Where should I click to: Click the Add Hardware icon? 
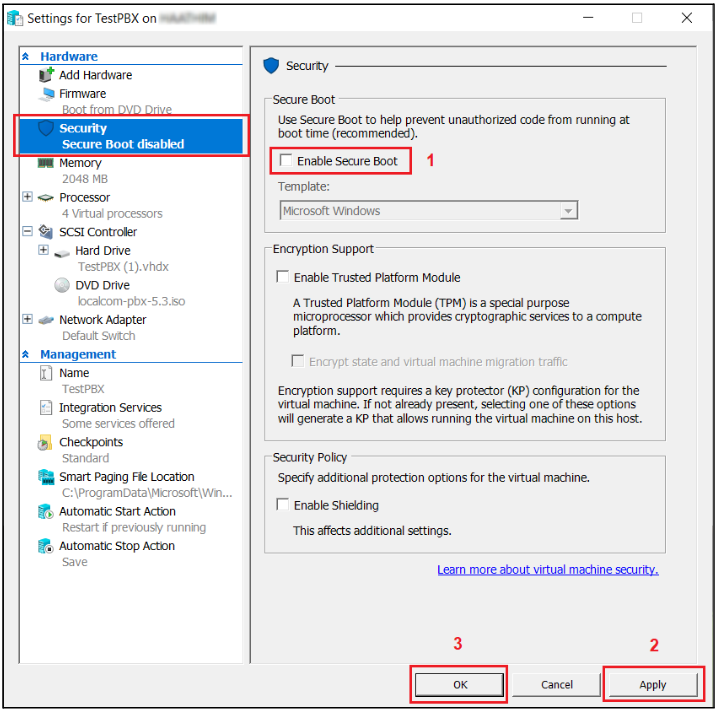(x=45, y=75)
